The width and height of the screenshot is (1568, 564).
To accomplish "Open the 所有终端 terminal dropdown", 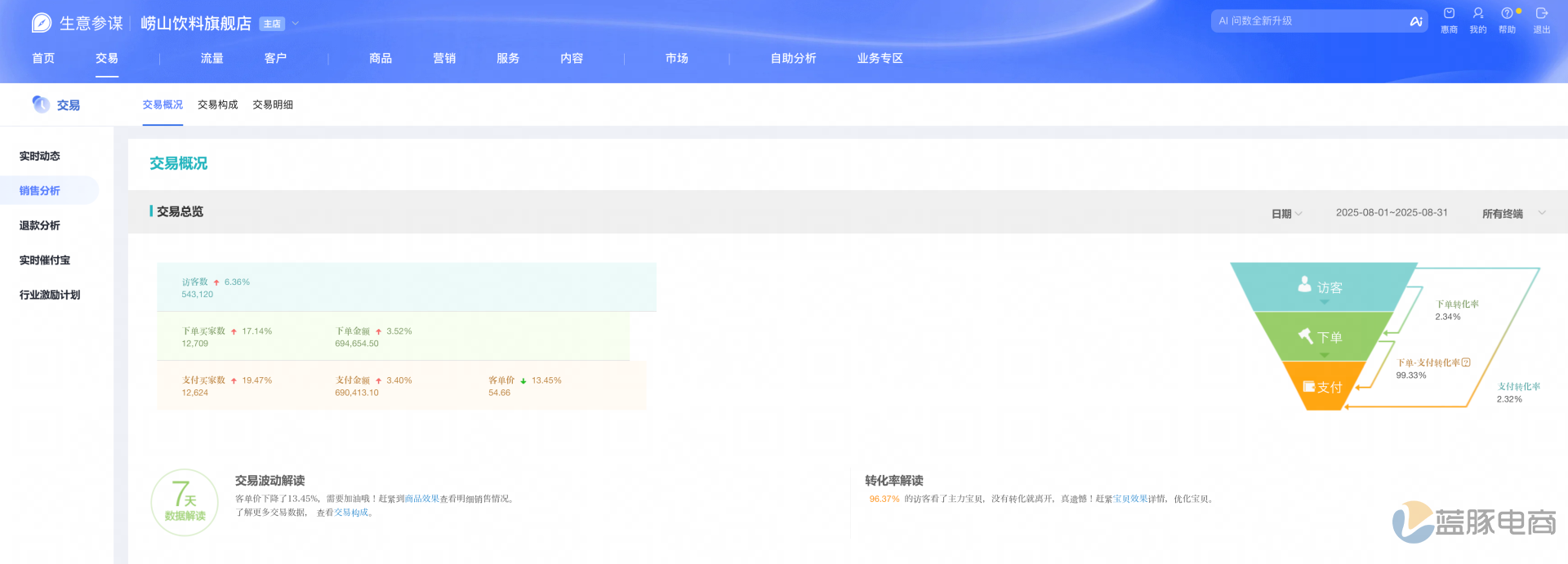I will click(1514, 214).
